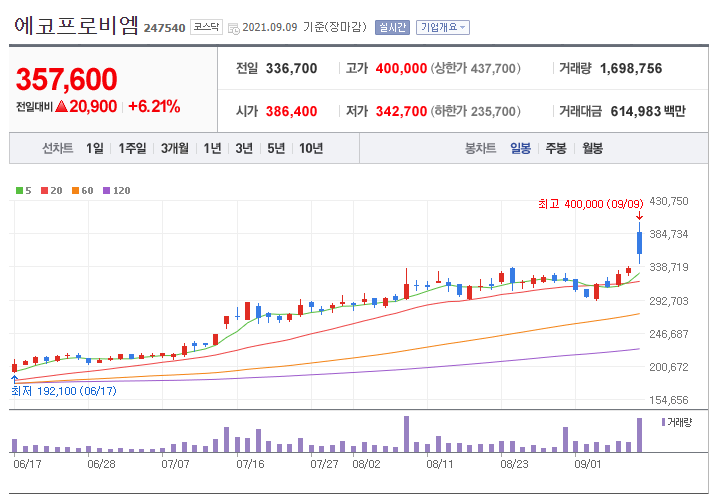Click the 거래량 volume legend

(676, 422)
